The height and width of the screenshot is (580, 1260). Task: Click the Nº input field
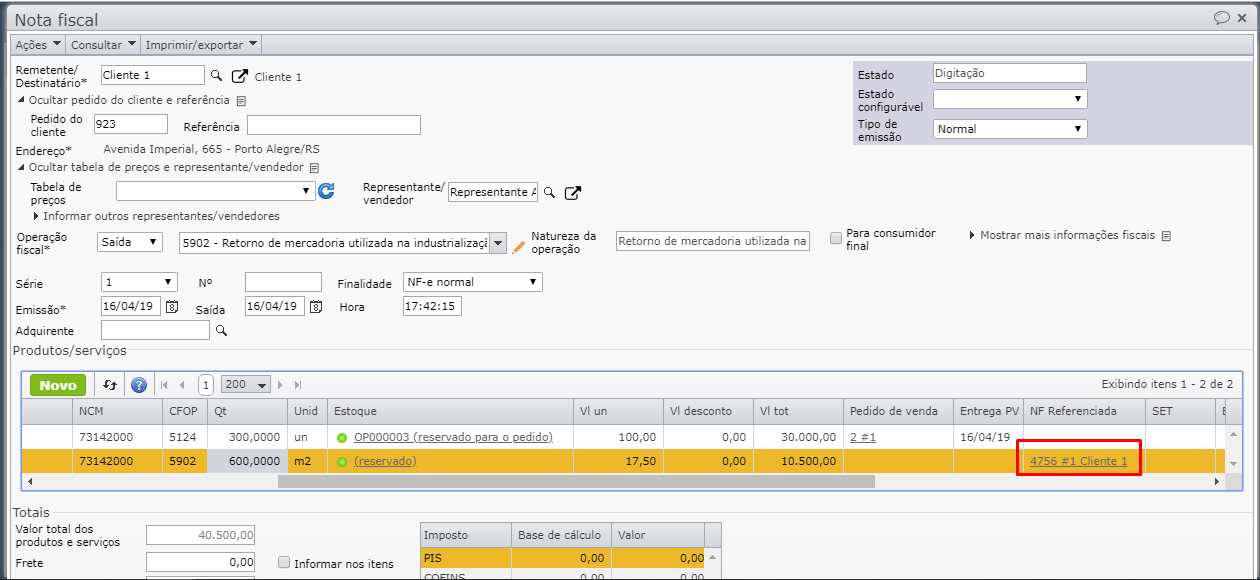[284, 282]
